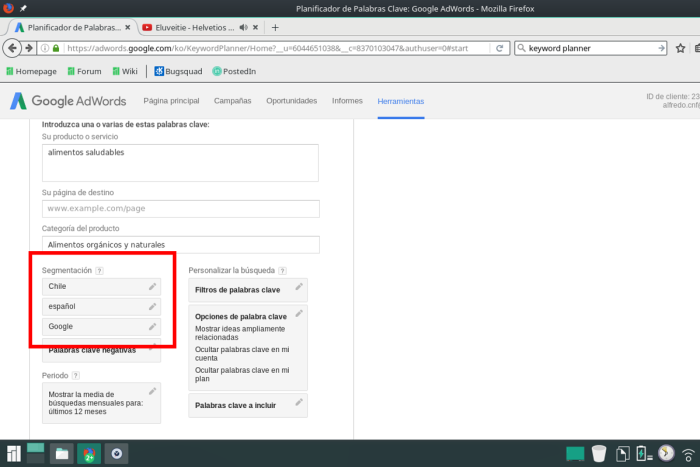Viewport: 700px width, 467px height.
Task: Click the media player taskbar icon
Action: pos(117,454)
